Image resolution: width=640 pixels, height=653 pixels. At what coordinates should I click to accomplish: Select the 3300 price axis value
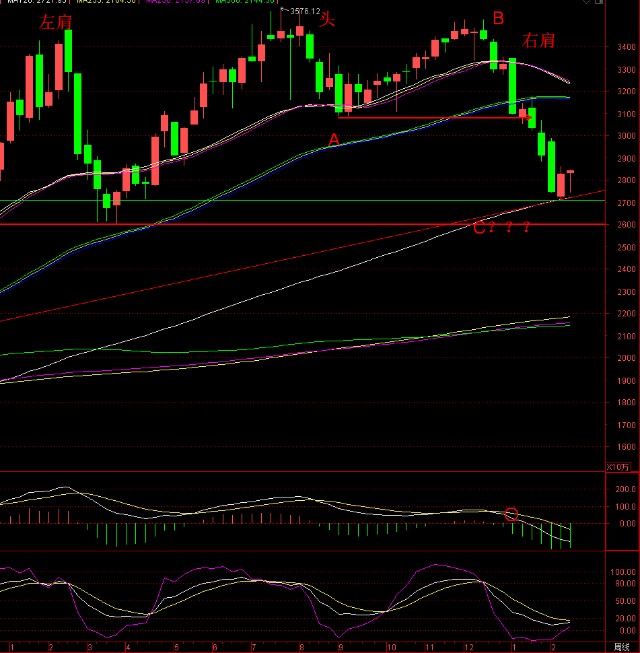coord(626,70)
